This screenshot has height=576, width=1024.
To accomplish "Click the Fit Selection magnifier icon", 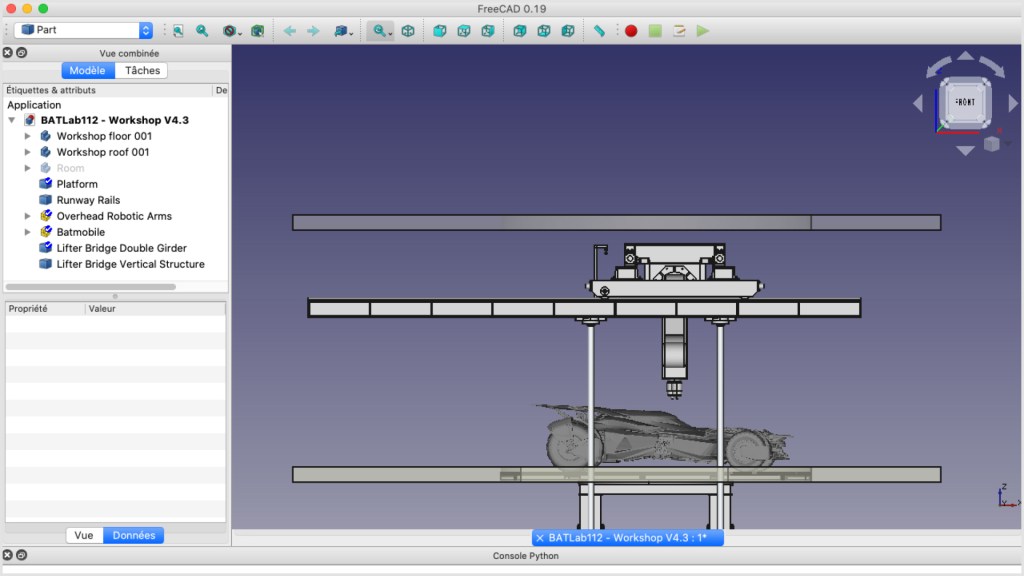I will click(x=202, y=31).
